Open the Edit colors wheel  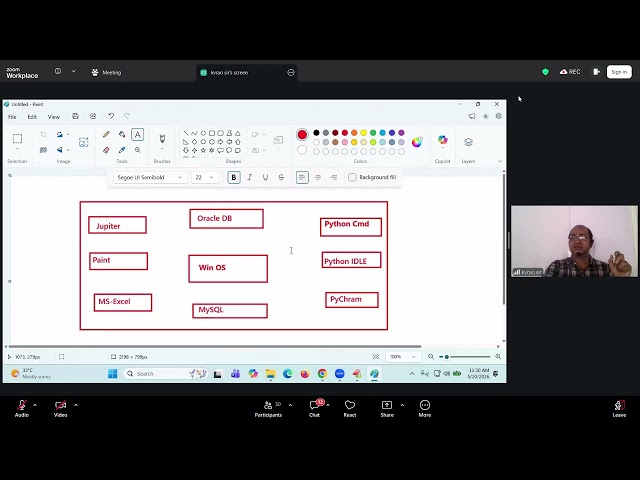(417, 142)
